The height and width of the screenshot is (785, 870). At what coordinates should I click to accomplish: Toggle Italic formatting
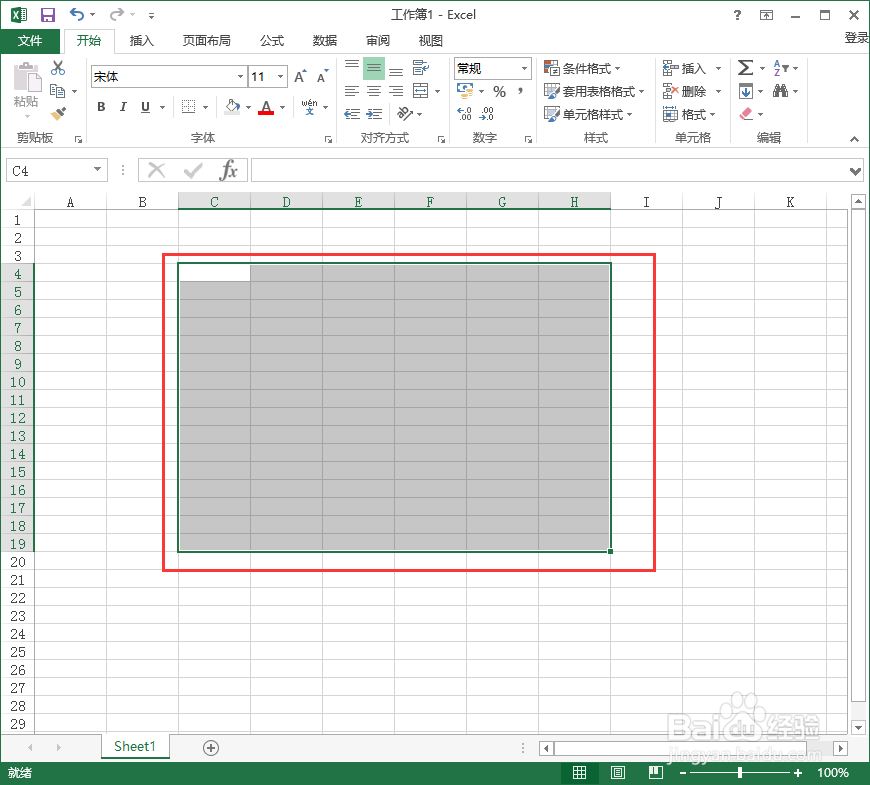coord(123,107)
